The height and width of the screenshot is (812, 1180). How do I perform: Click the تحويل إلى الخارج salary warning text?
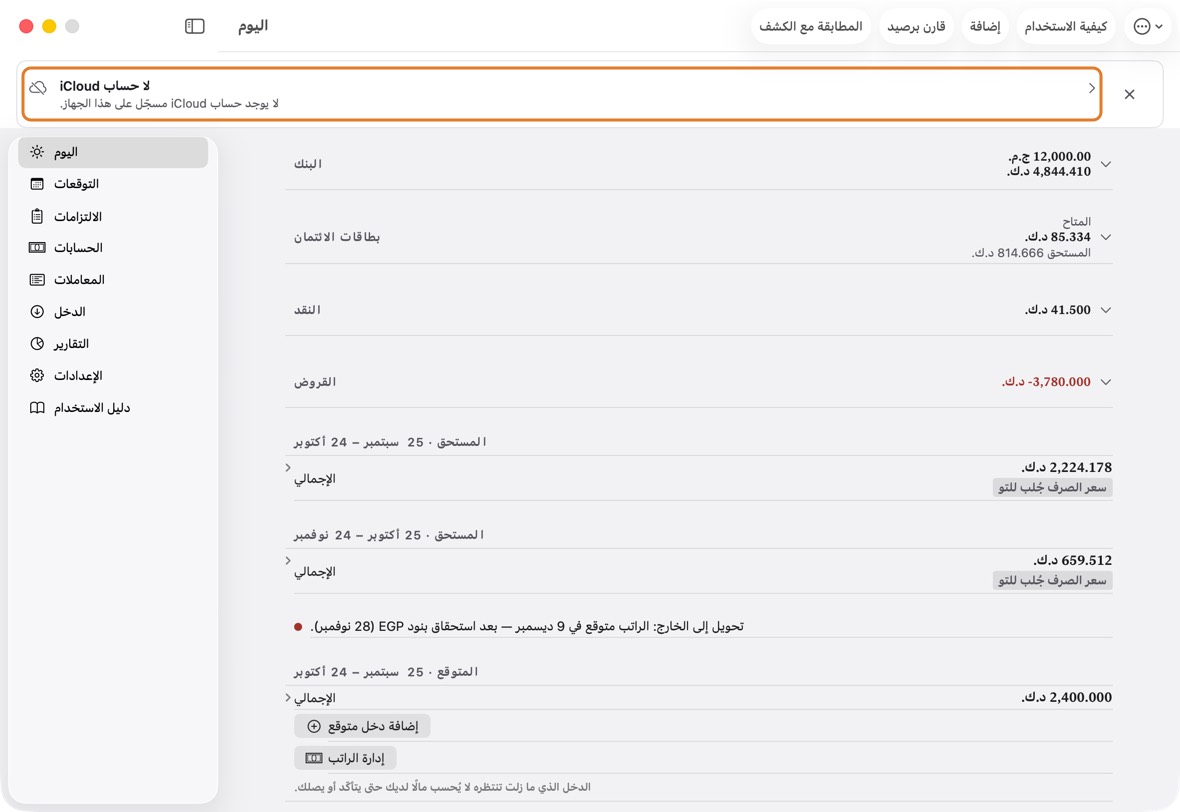tap(527, 626)
